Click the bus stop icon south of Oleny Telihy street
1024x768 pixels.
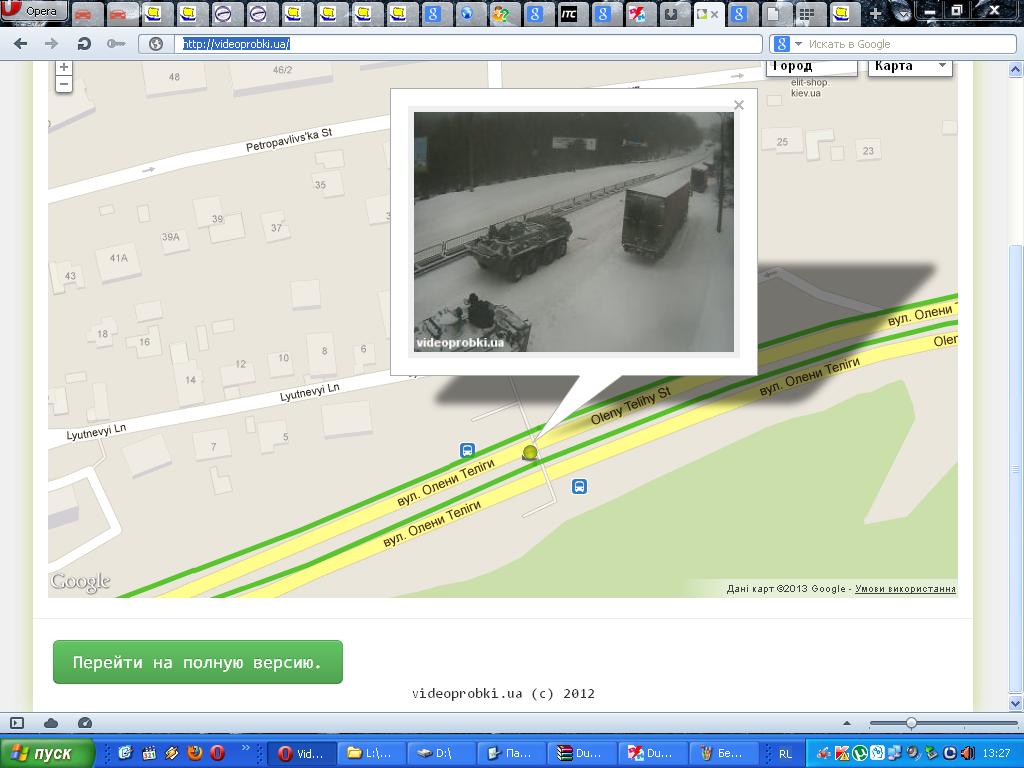point(579,486)
